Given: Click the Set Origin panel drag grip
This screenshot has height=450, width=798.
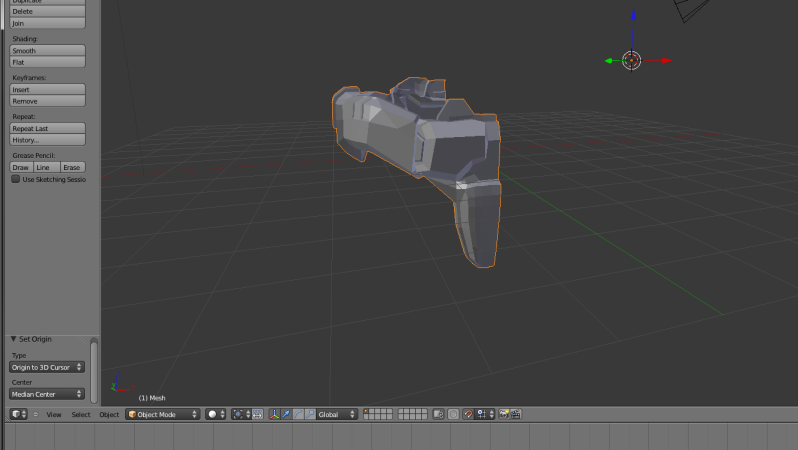Looking at the screenshot, I should pyautogui.click(x=83, y=339).
